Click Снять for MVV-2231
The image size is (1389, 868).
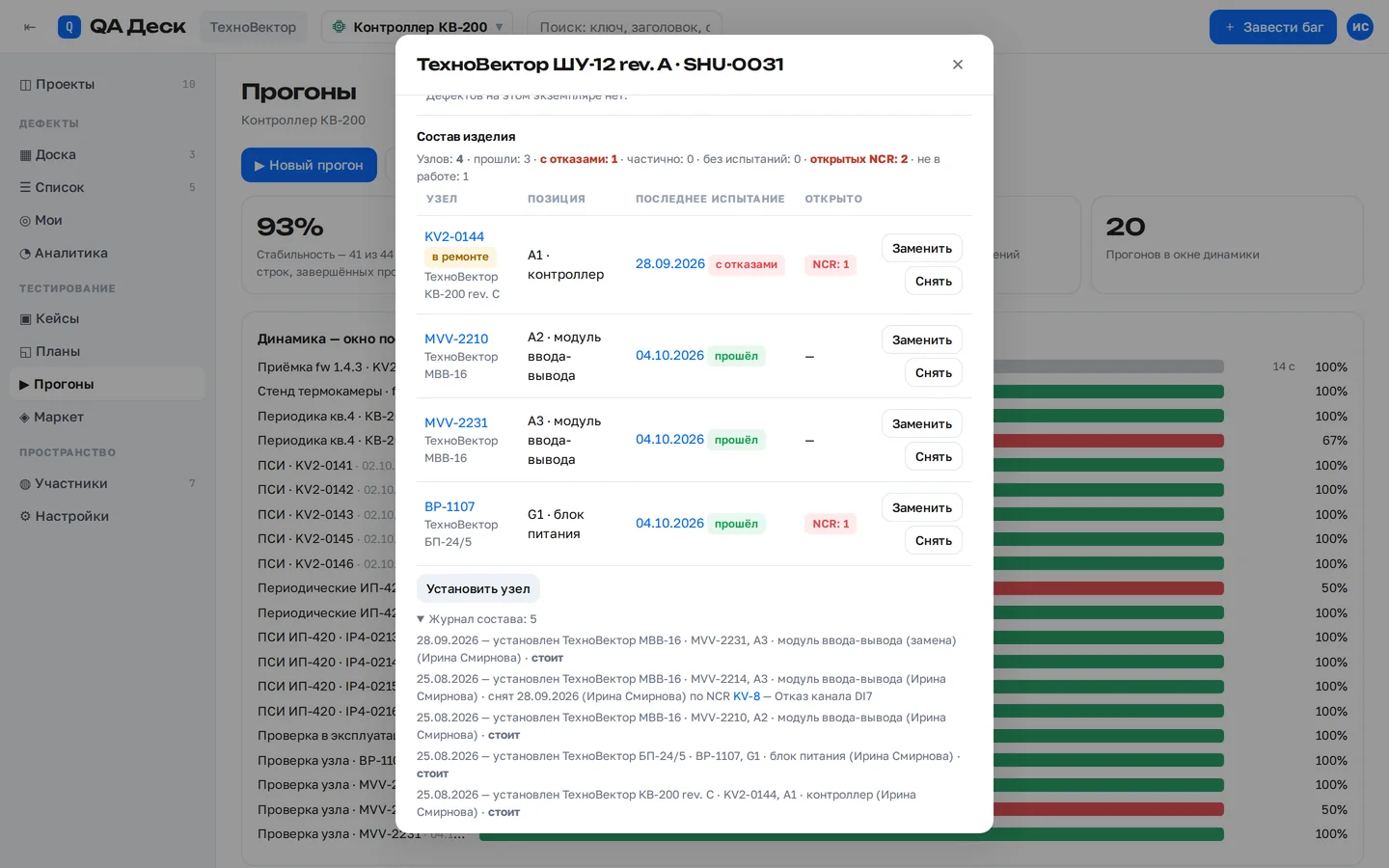pos(934,456)
